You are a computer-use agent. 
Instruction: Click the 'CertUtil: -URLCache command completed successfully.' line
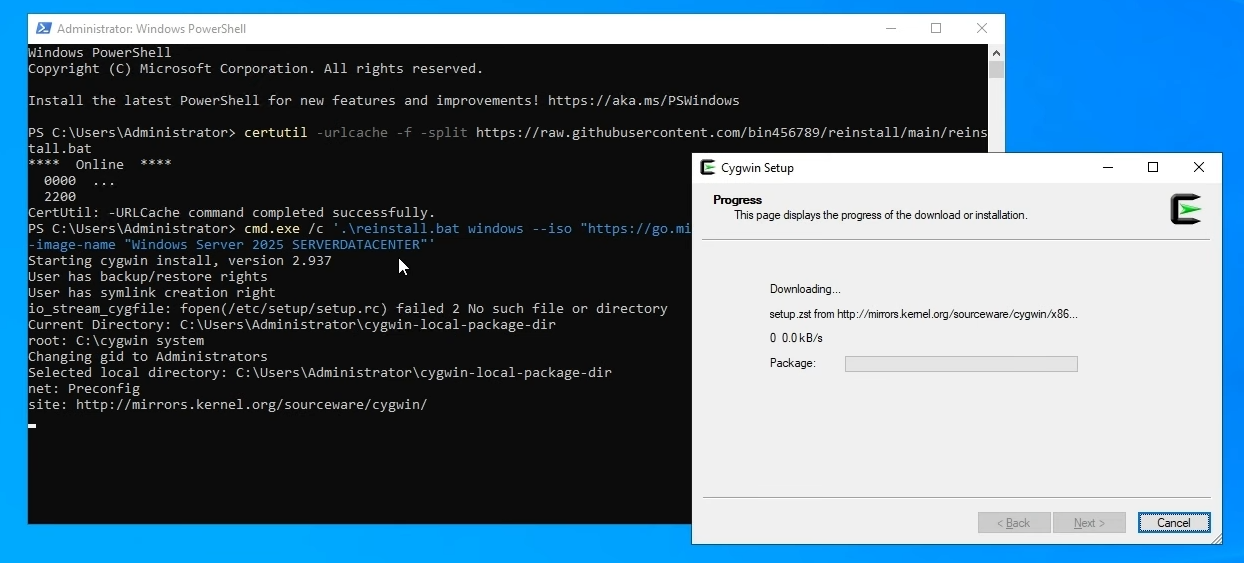pos(232,212)
